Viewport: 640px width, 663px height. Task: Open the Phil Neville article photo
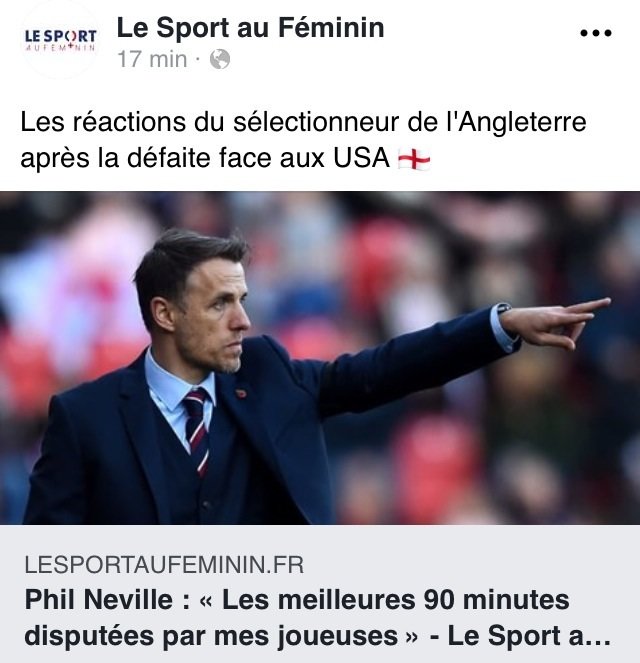(320, 357)
